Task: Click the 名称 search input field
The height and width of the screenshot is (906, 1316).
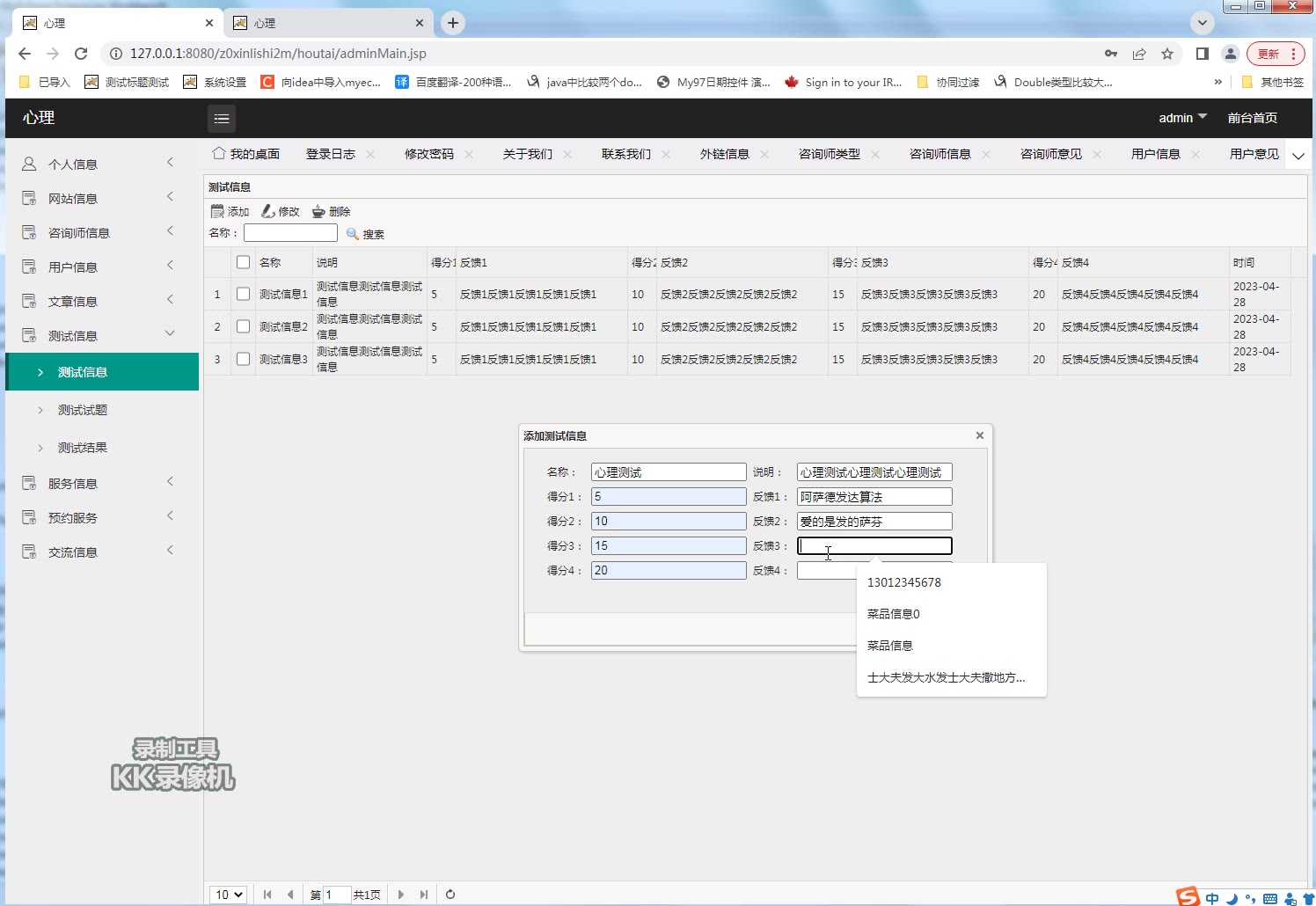Action: point(290,233)
